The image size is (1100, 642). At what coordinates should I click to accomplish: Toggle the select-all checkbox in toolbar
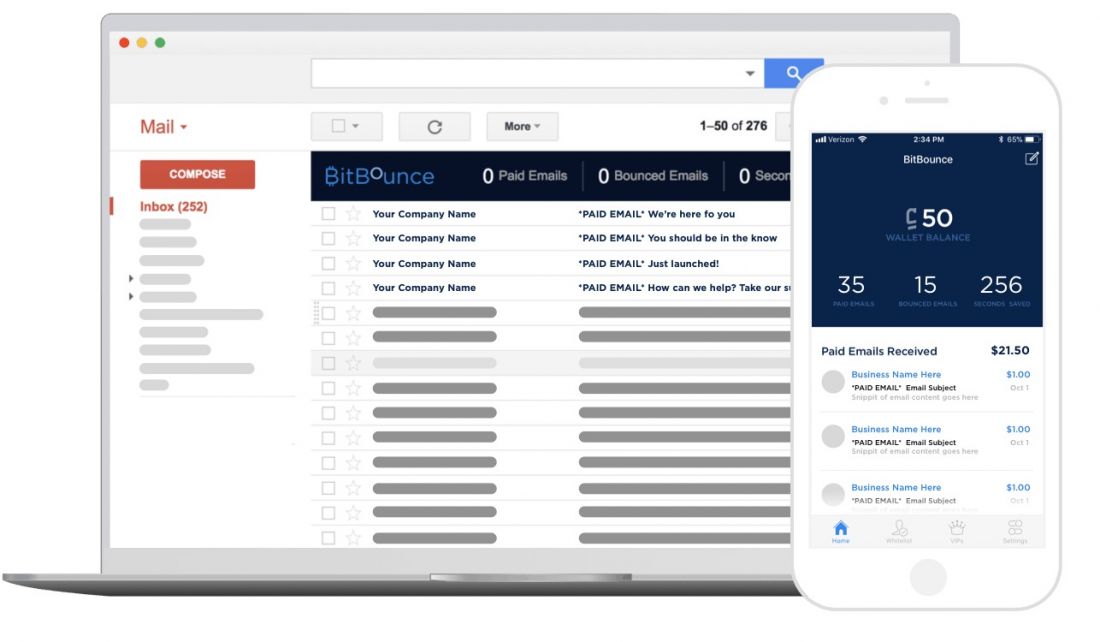(x=338, y=126)
